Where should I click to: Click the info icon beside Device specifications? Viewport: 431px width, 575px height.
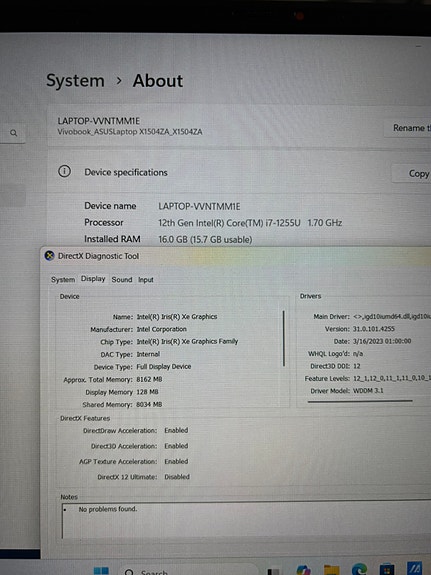tap(65, 171)
